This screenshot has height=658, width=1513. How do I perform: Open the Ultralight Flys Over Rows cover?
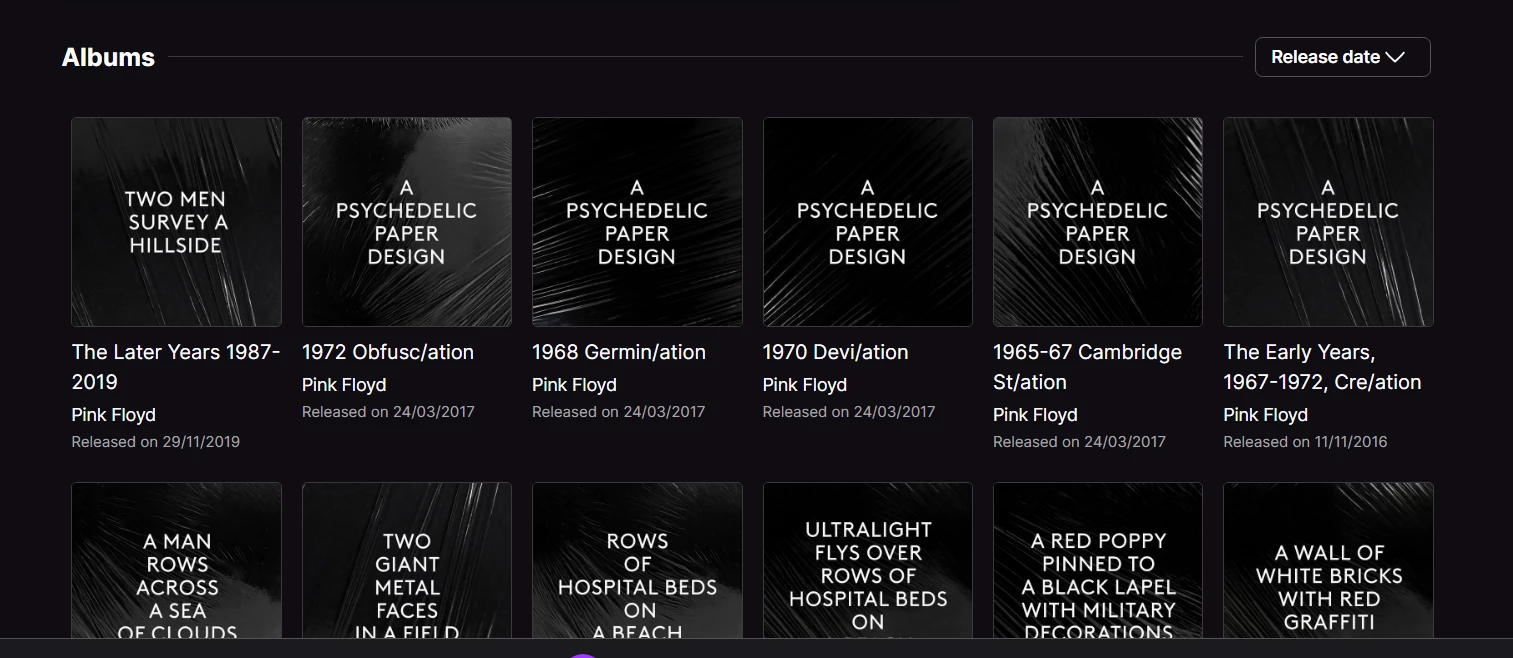(868, 560)
